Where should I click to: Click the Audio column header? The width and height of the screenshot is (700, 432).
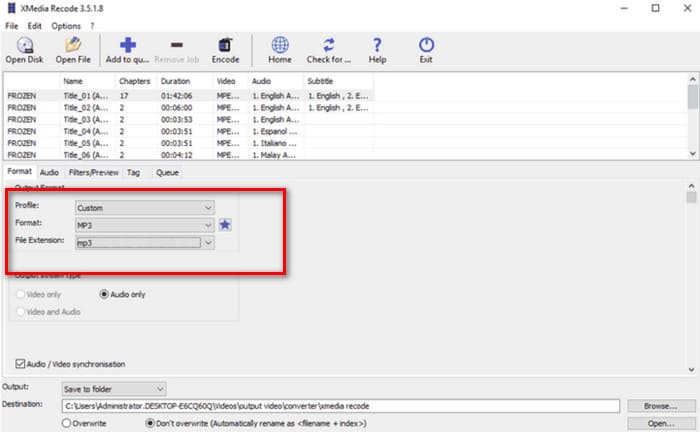pyautogui.click(x=276, y=81)
